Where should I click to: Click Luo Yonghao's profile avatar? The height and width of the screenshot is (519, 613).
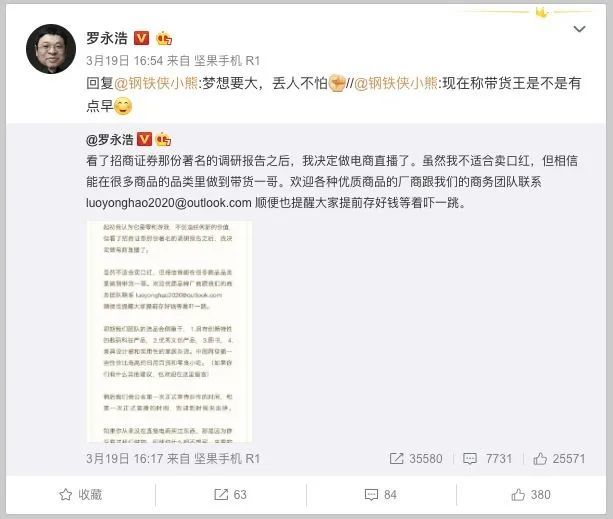coord(51,49)
